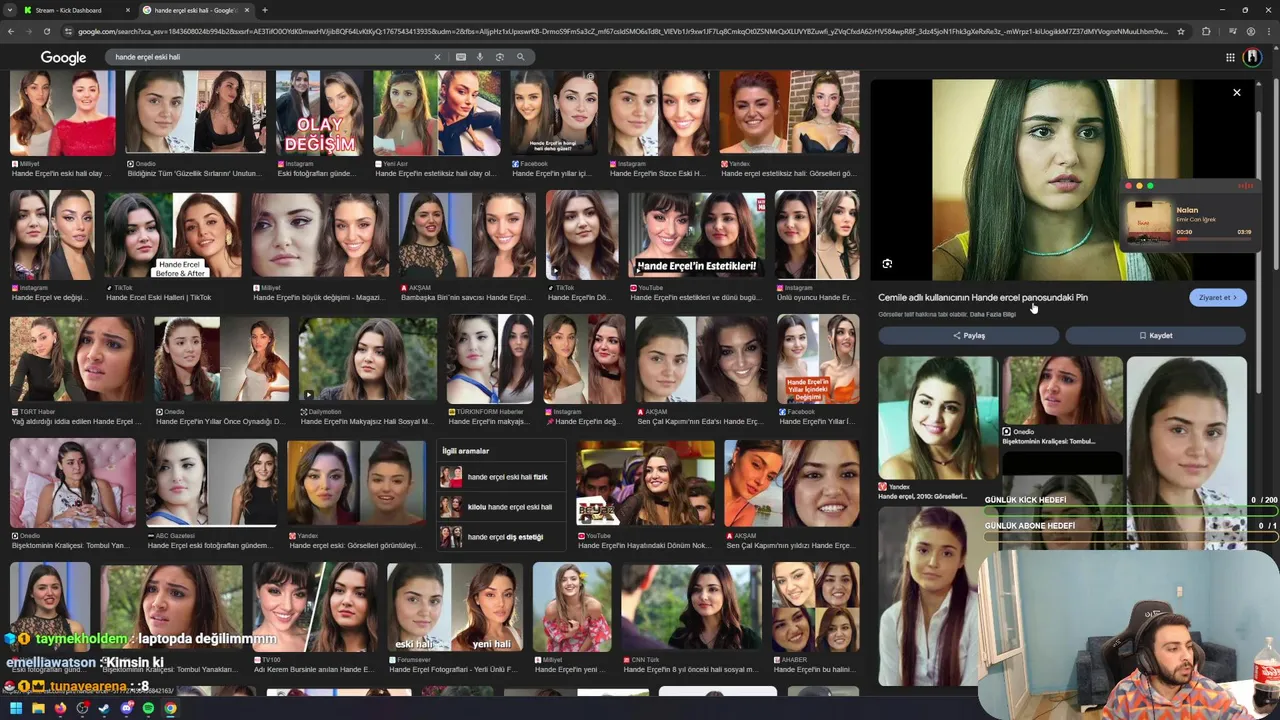Click the Google logo
Screen dimensions: 1280x720
coord(63,58)
